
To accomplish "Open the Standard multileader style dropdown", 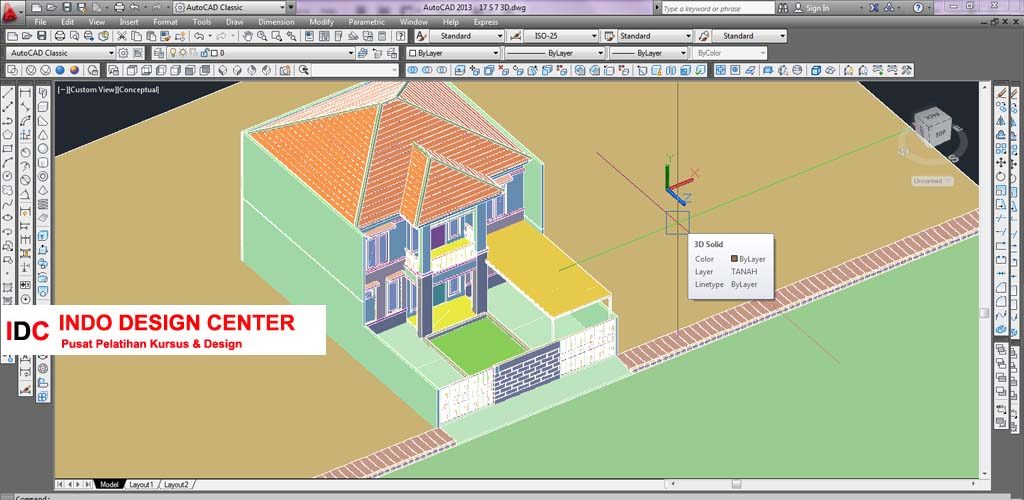I will click(782, 36).
